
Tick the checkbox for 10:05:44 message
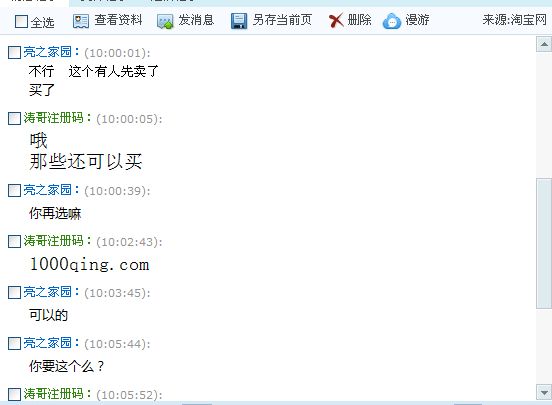tap(14, 343)
